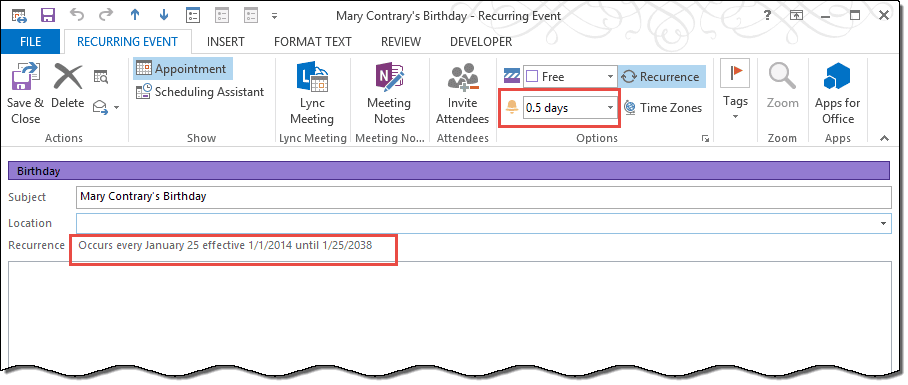Open the Scheduling Assistant
Screen dimensions: 908x385
(x=200, y=92)
